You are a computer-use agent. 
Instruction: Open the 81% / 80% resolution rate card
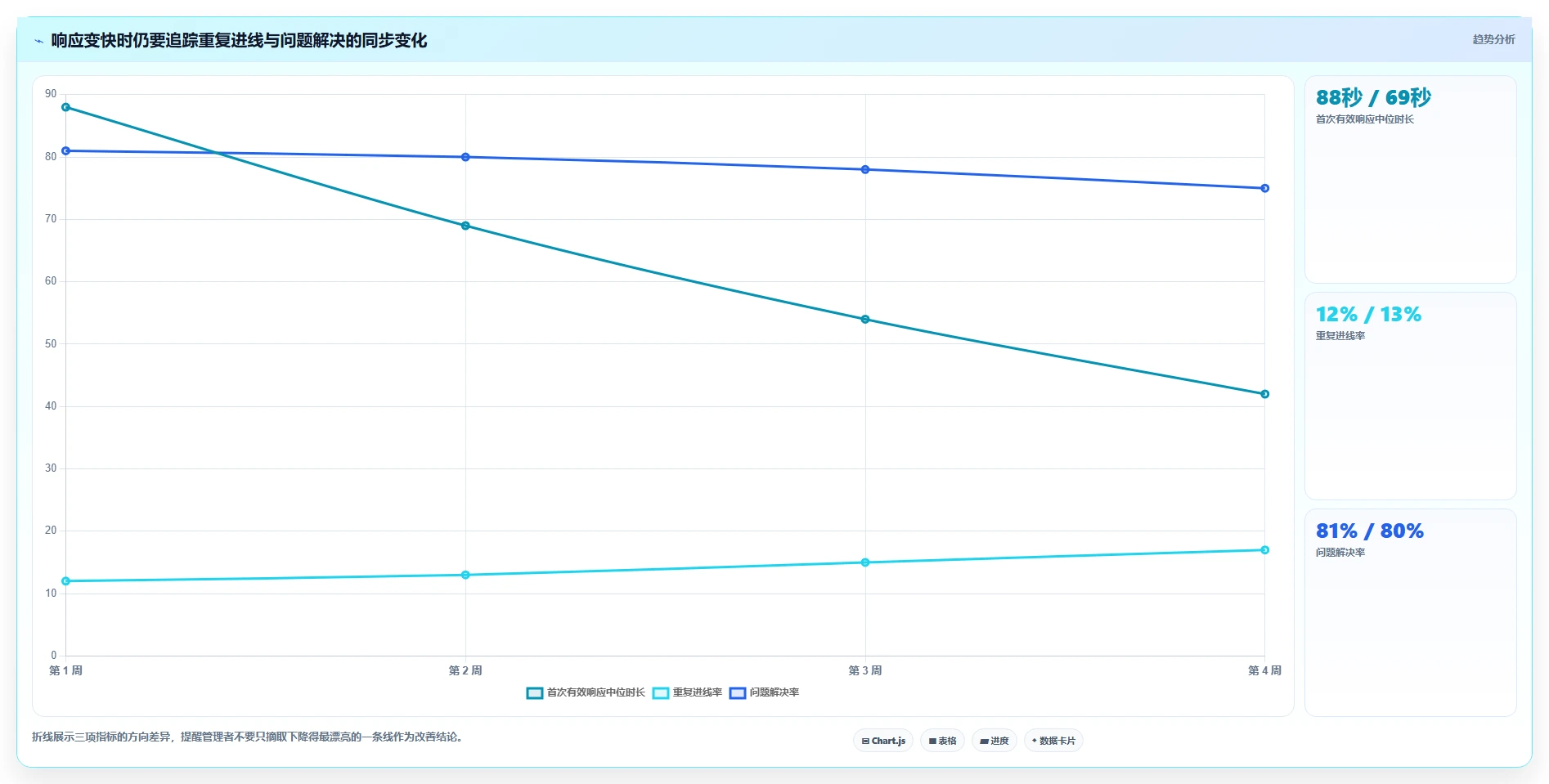click(x=1411, y=613)
